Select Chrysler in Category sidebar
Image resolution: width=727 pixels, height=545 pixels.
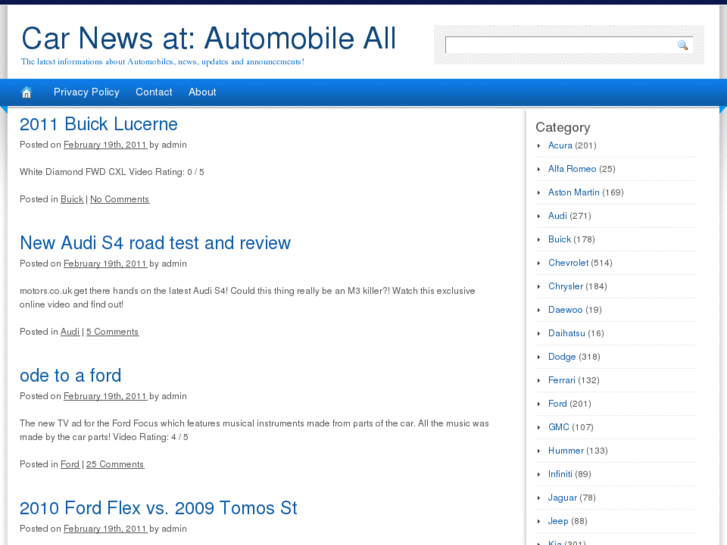pyautogui.click(x=565, y=286)
